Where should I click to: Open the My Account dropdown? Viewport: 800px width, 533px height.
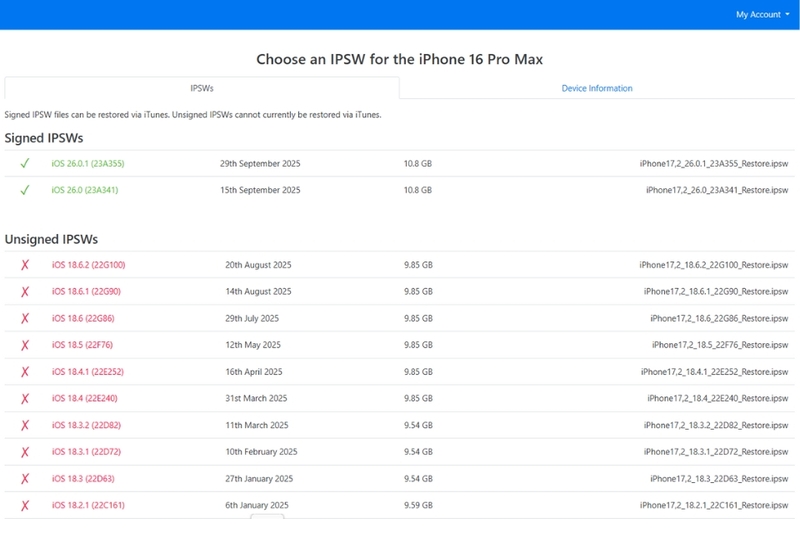(x=762, y=15)
